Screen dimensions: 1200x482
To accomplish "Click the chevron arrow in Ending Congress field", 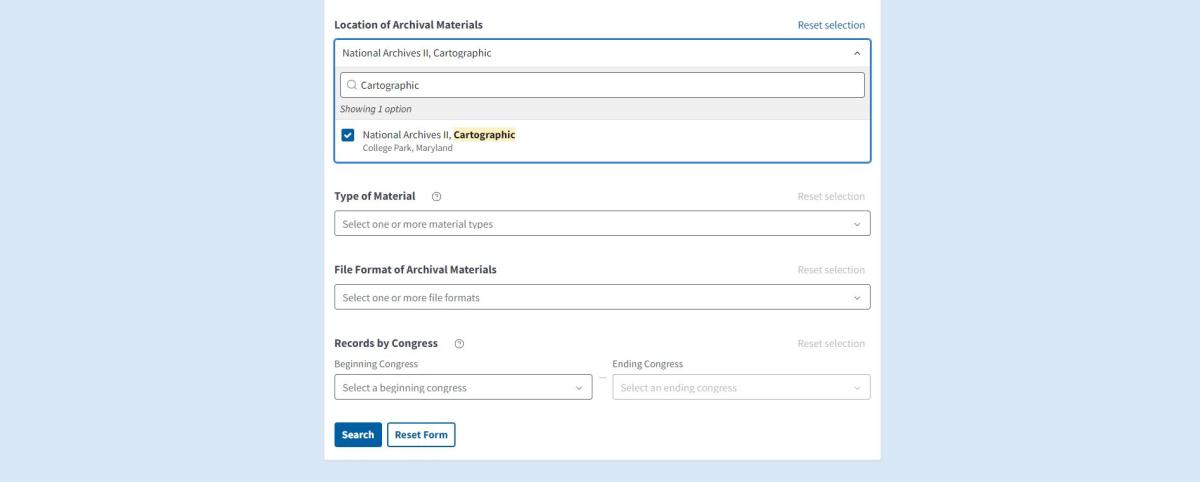I will pos(856,388).
